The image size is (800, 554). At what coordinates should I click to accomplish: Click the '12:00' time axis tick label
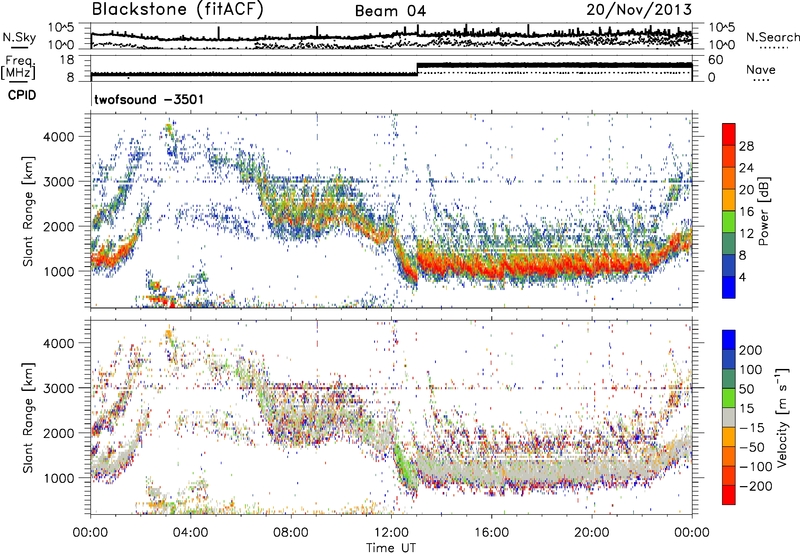391,533
